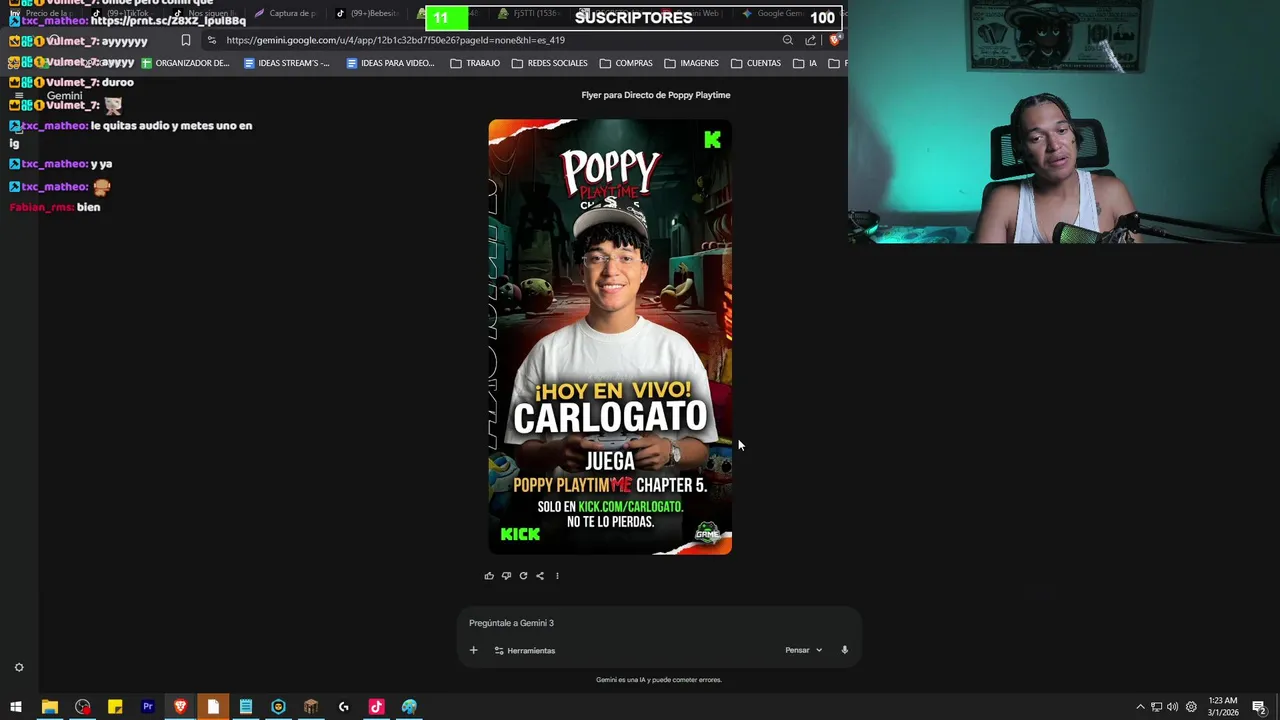This screenshot has width=1280, height=720.
Task: Switch to the Captura de p... browser tab
Action: tap(286, 13)
